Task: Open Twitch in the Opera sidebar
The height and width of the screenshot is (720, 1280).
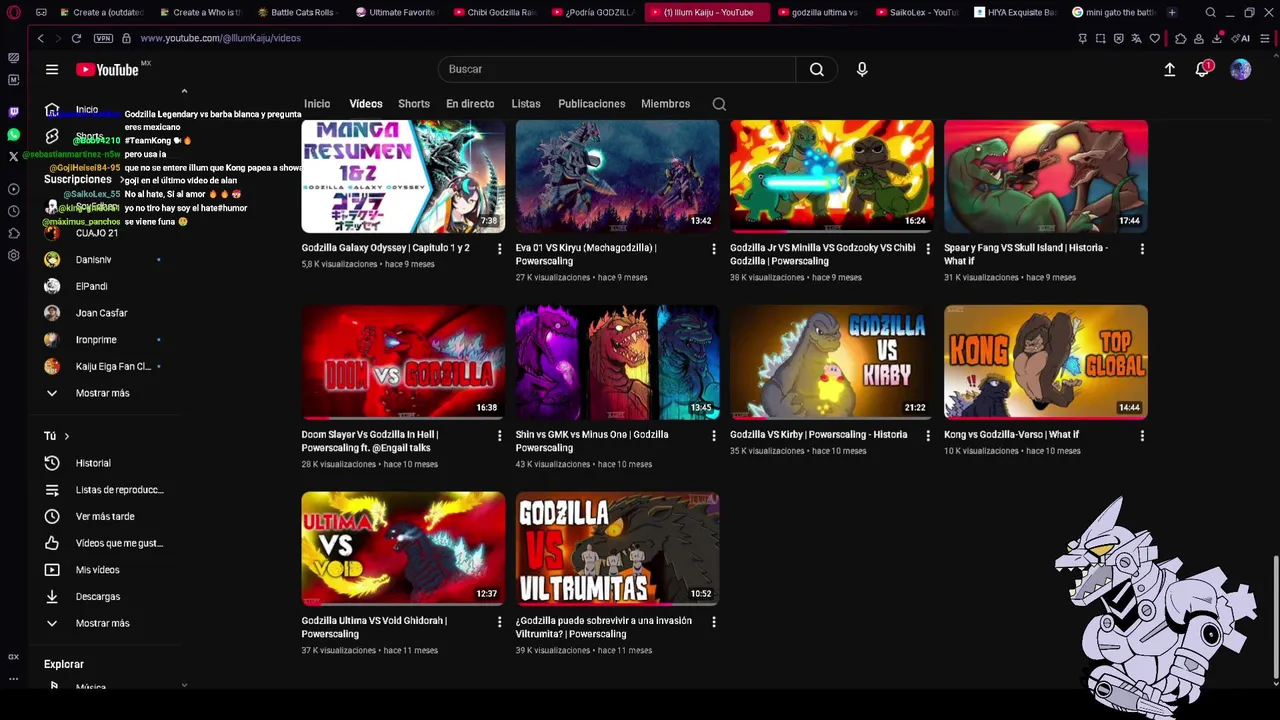Action: (13, 112)
